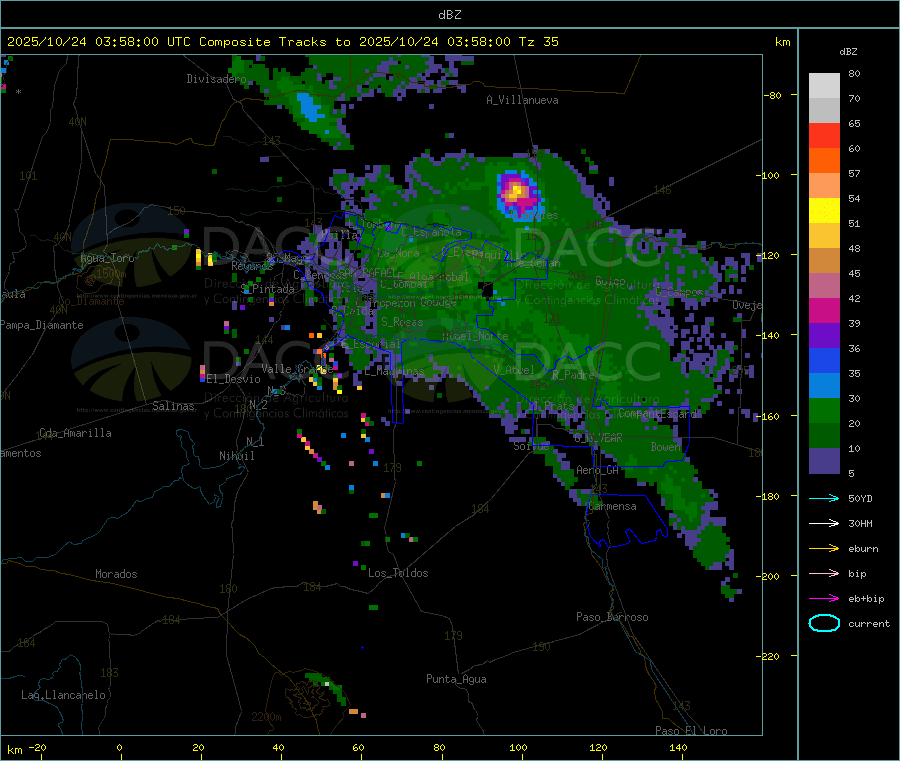Image resolution: width=900 pixels, height=761 pixels.
Task: Click the 'A_Villanueva' map label
Action: (x=522, y=100)
